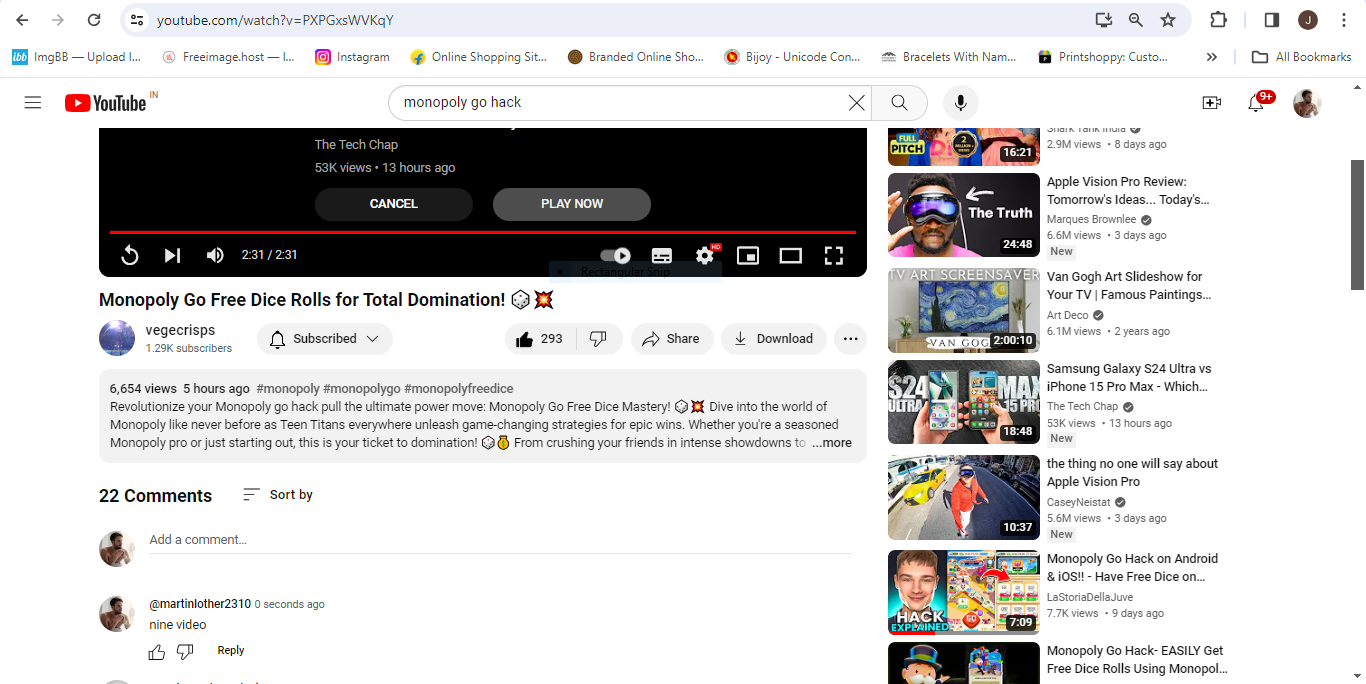This screenshot has width=1366, height=684.
Task: Open vegecrisps channel avatar
Action: [x=117, y=338]
